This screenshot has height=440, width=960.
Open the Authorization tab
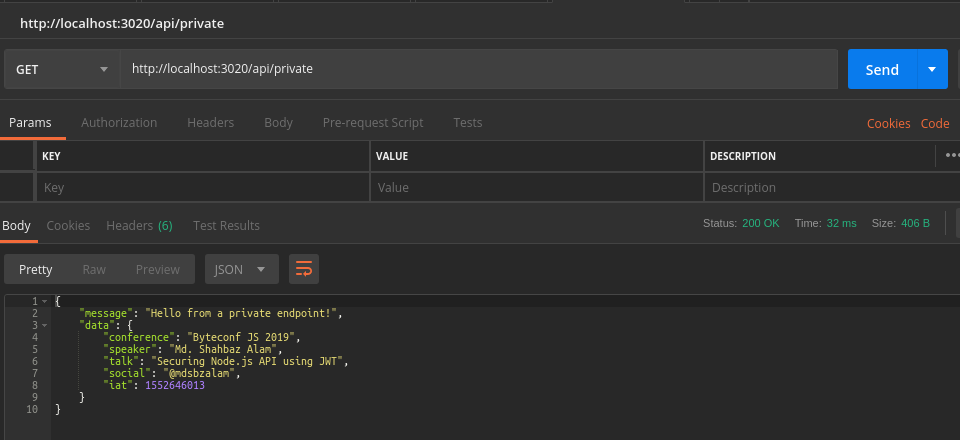coord(119,122)
